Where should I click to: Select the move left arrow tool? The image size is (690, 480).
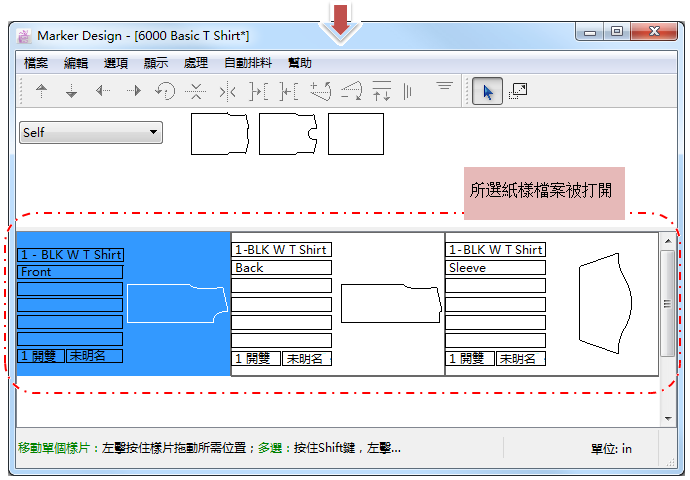coord(102,91)
